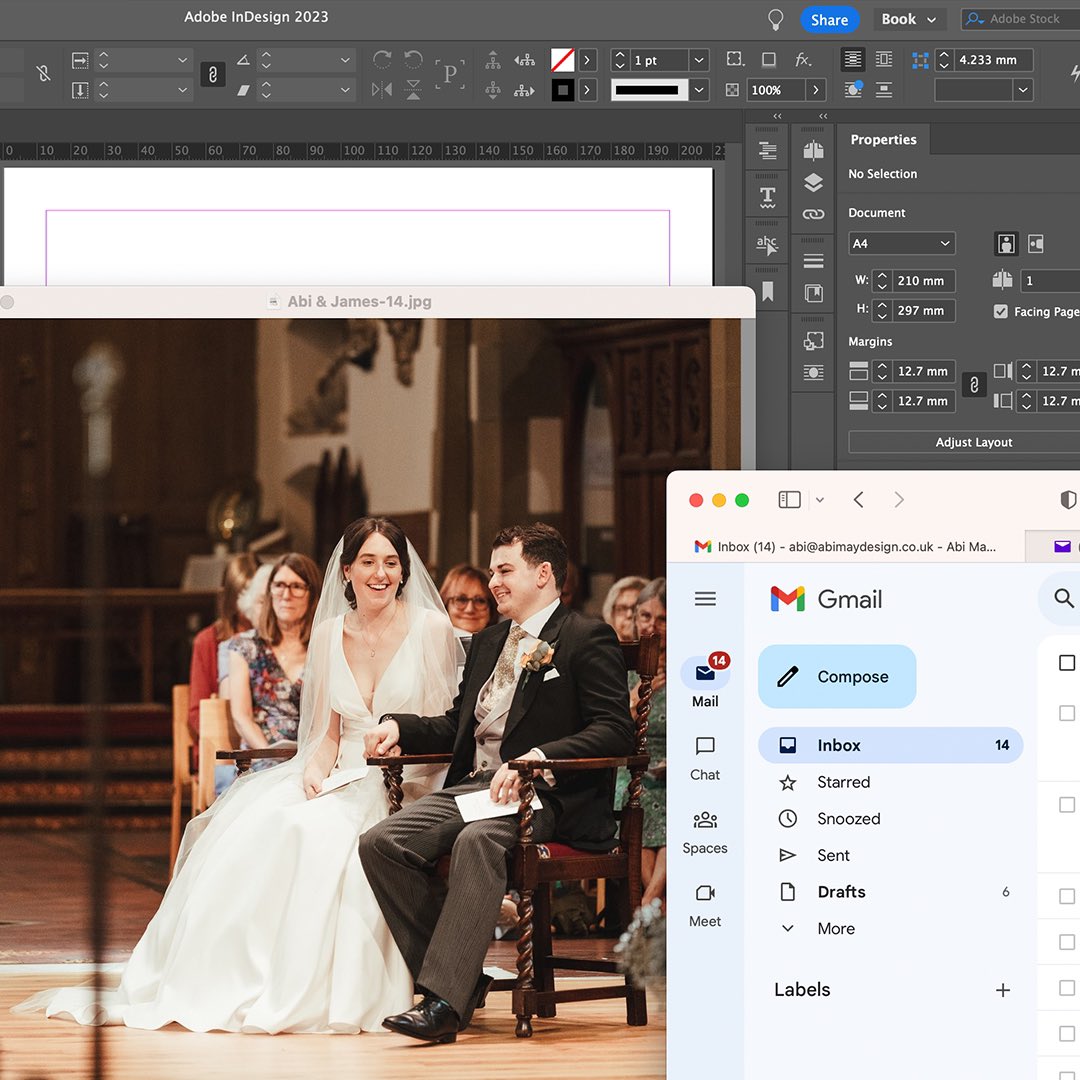Open the A4 page size dropdown
The width and height of the screenshot is (1080, 1080).
[902, 243]
